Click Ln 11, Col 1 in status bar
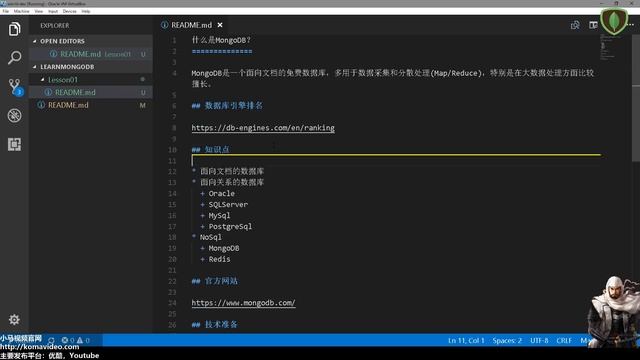Screen dimensions: 640x360 point(466,340)
